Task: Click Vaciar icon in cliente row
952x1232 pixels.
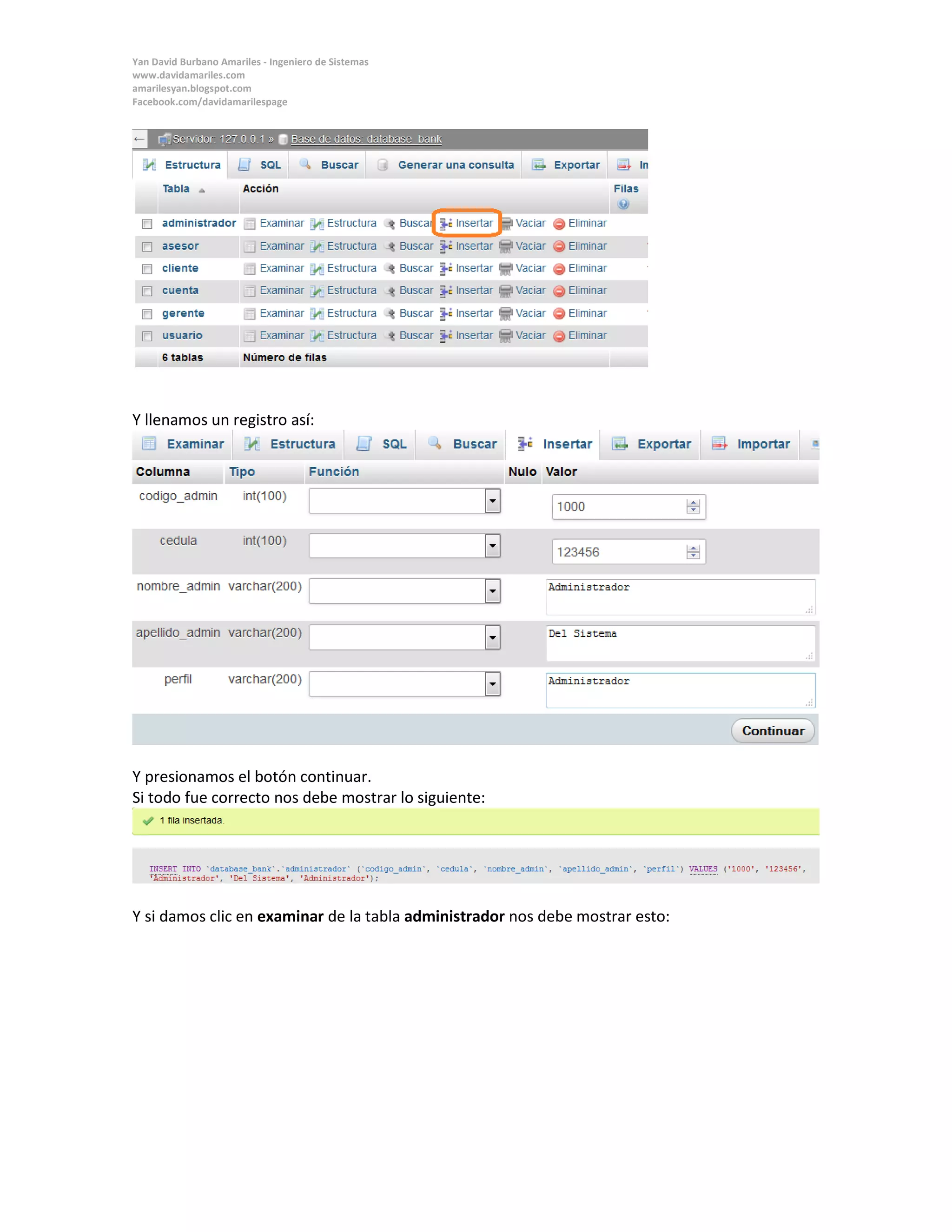Action: click(505, 269)
